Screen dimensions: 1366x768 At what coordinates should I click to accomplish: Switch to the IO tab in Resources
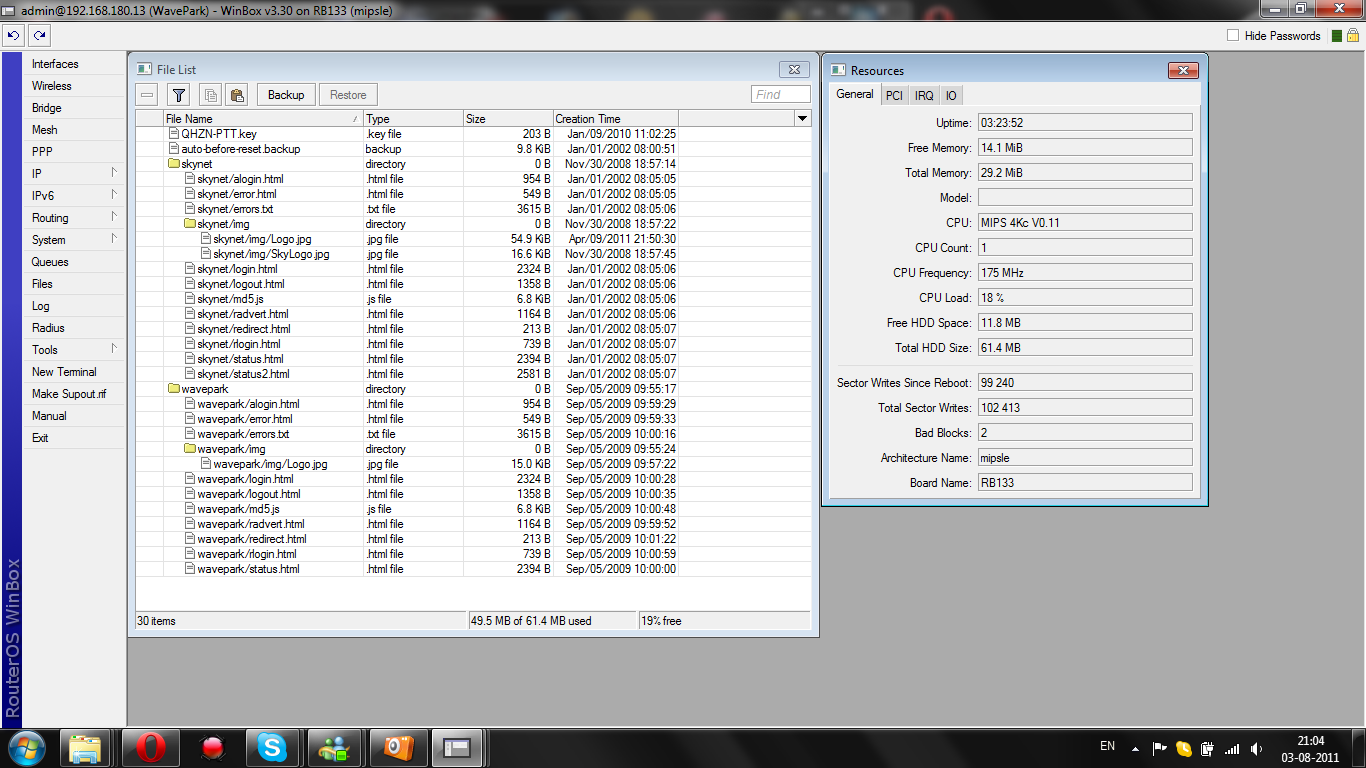click(x=951, y=95)
